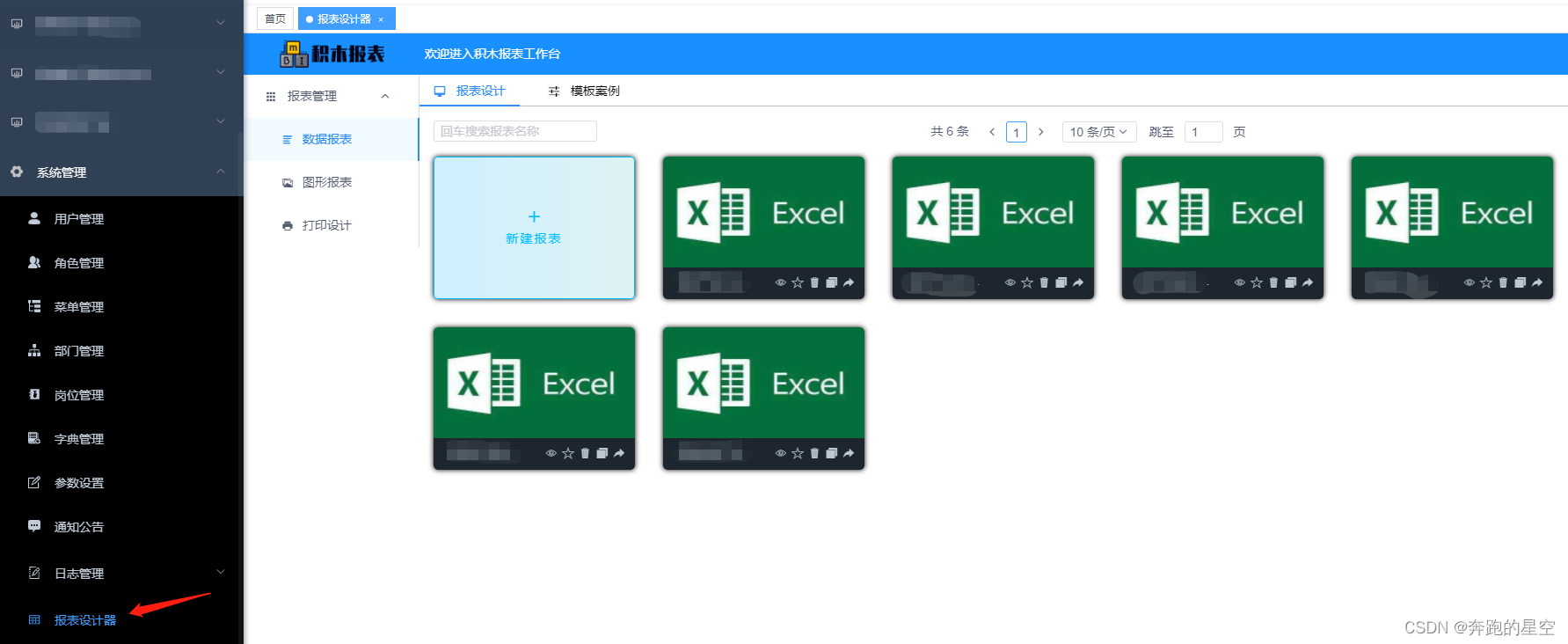Go to next page arrow
This screenshot has width=1568, height=644.
1041,132
